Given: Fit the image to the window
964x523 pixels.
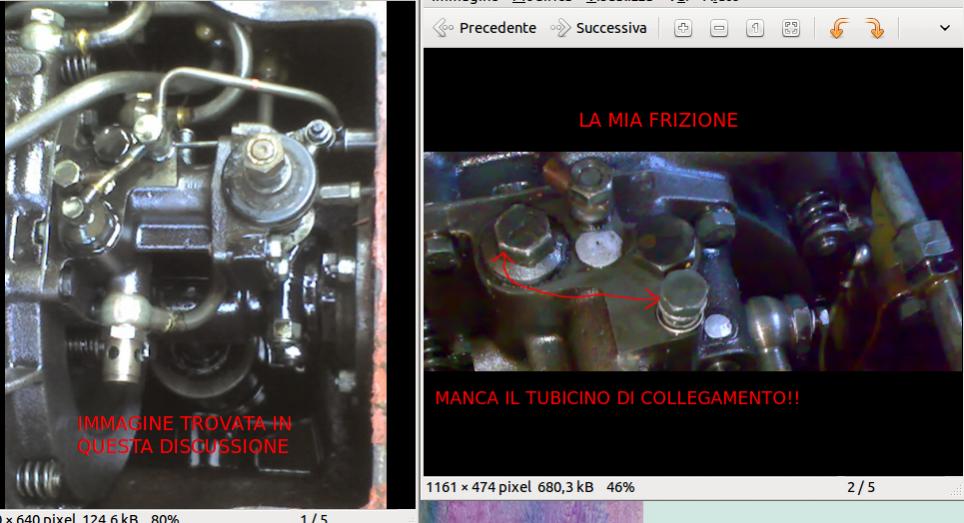Looking at the screenshot, I should click(791, 29).
